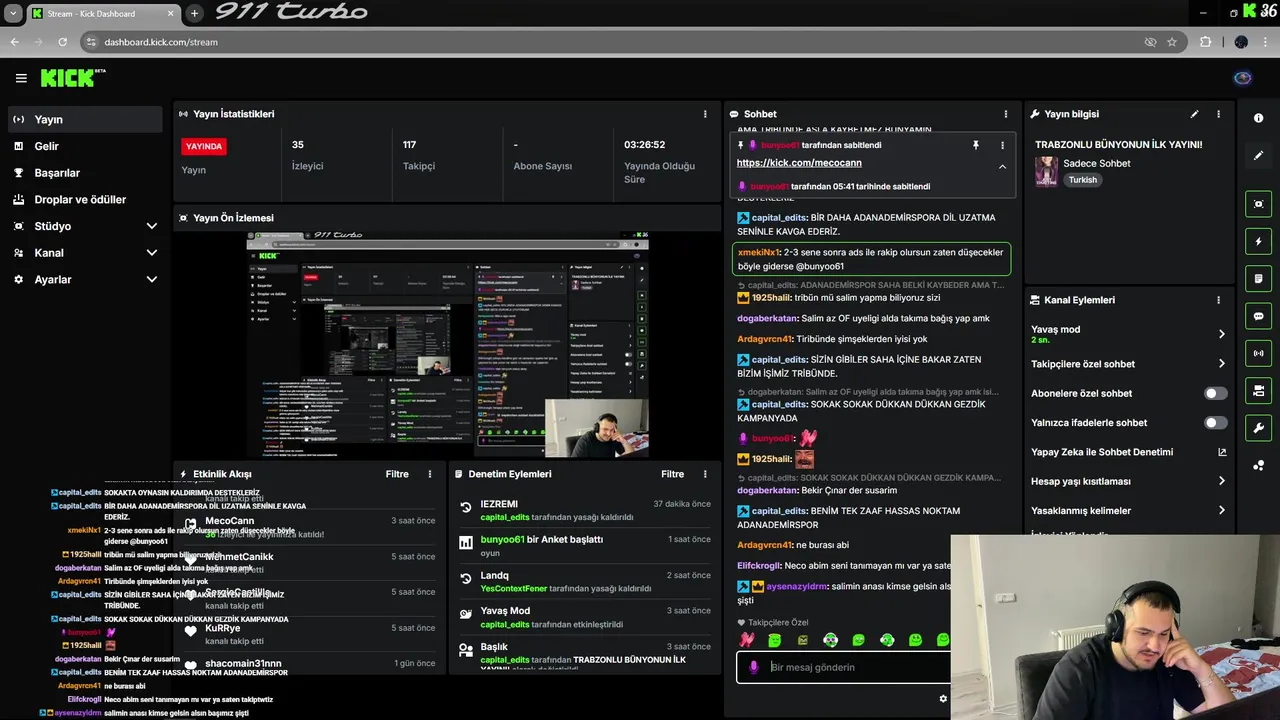Open a new browser tab
This screenshot has width=1280, height=720.
coord(194,13)
